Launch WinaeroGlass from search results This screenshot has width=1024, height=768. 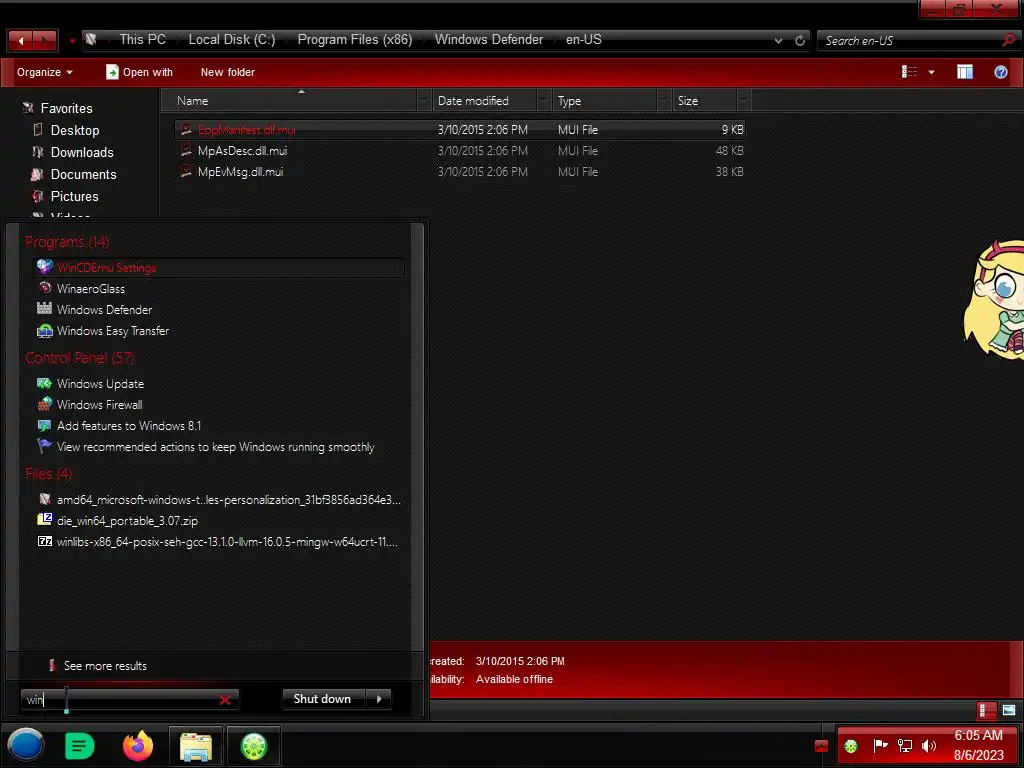(x=219, y=289)
